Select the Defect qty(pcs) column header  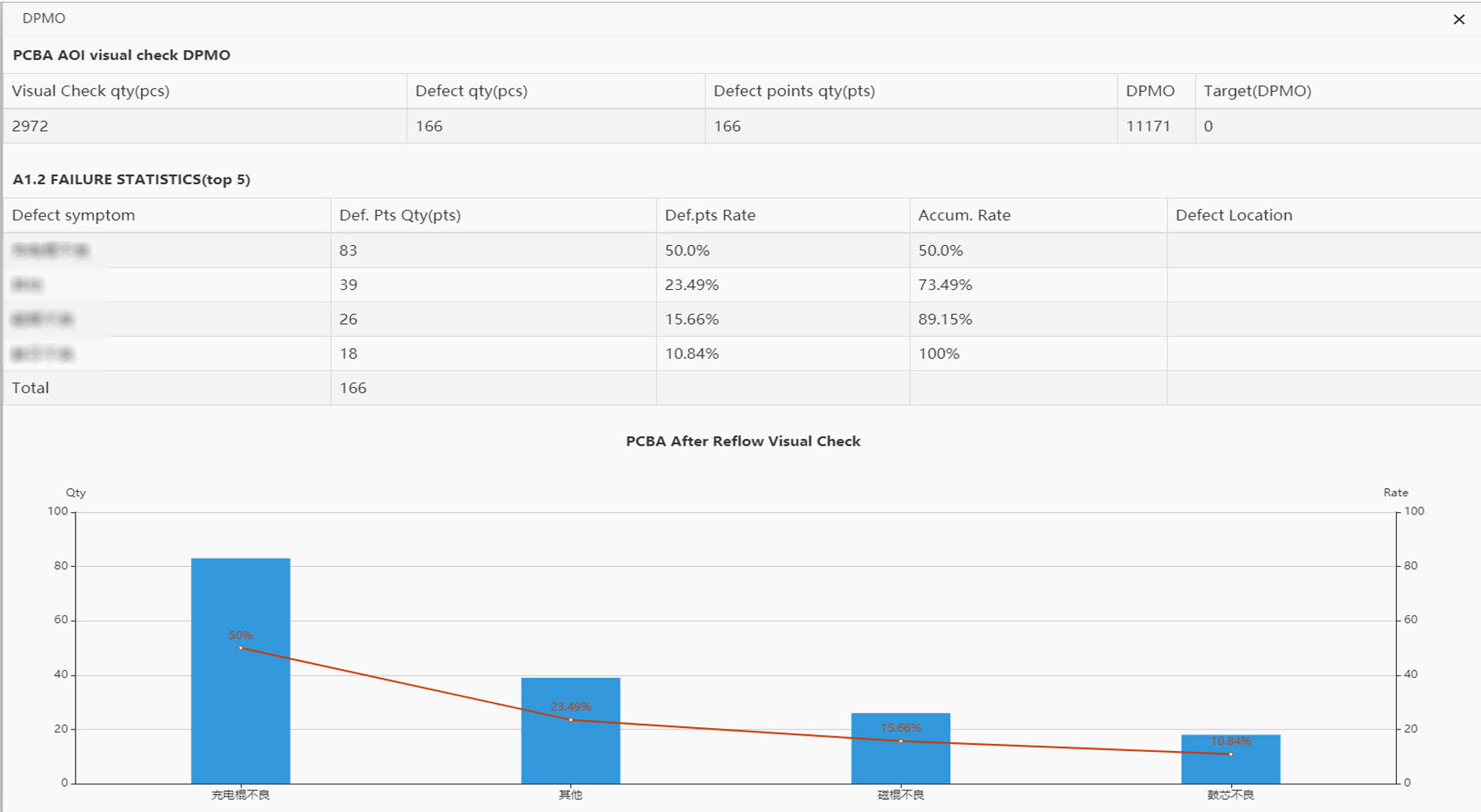471,91
